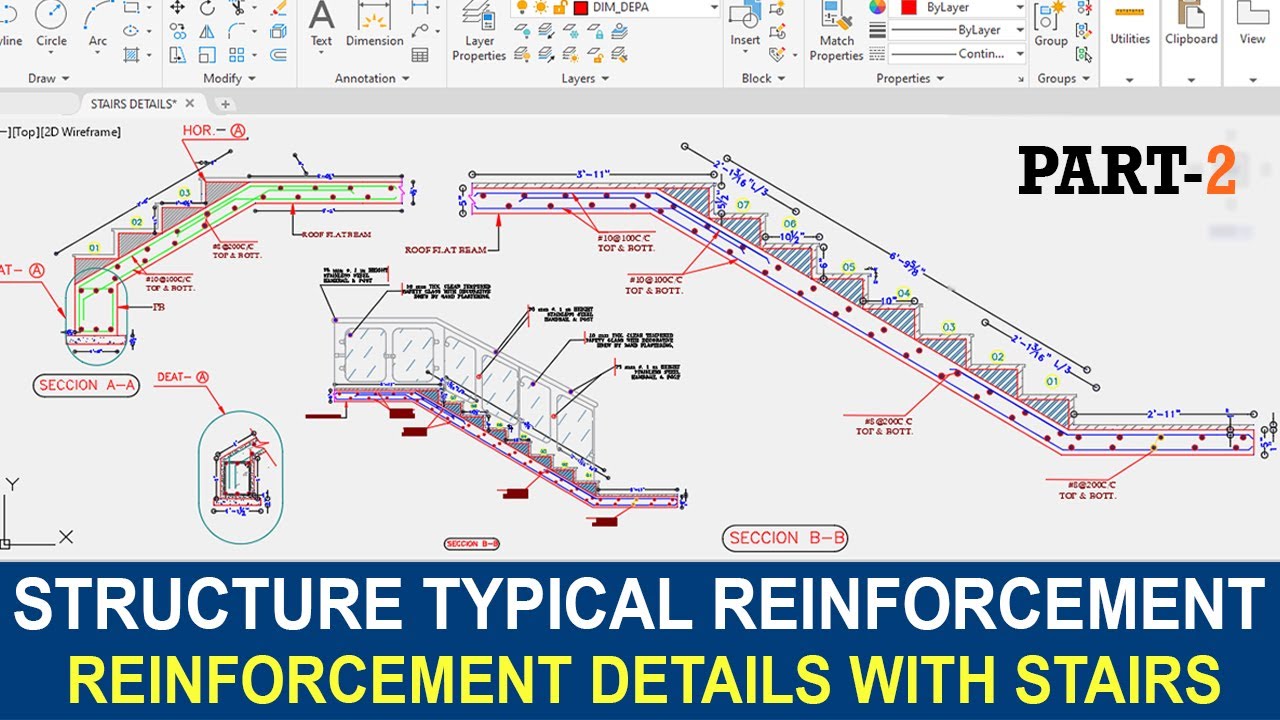This screenshot has height=720, width=1280.
Task: Expand the Layers panel dropdown
Action: click(x=585, y=78)
